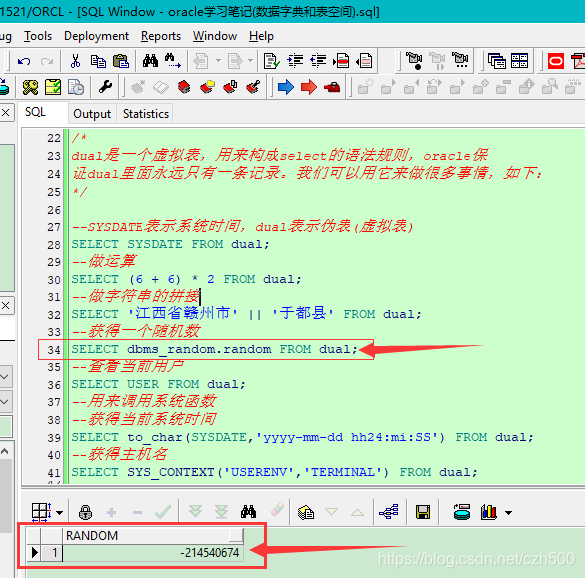Open the Help menu
Viewport: 585px width, 578px height.
pos(261,36)
